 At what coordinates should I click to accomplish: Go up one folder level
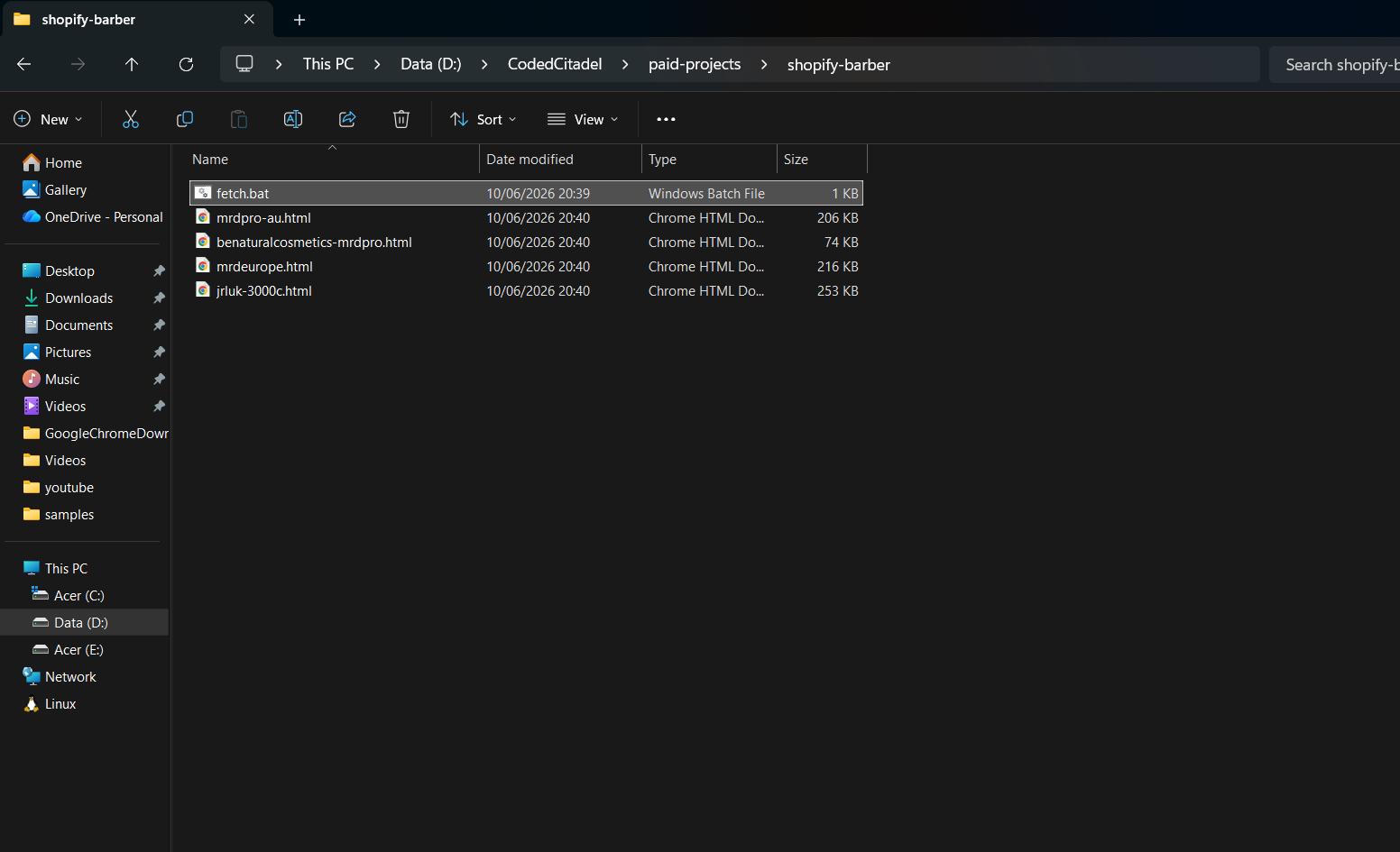[132, 64]
